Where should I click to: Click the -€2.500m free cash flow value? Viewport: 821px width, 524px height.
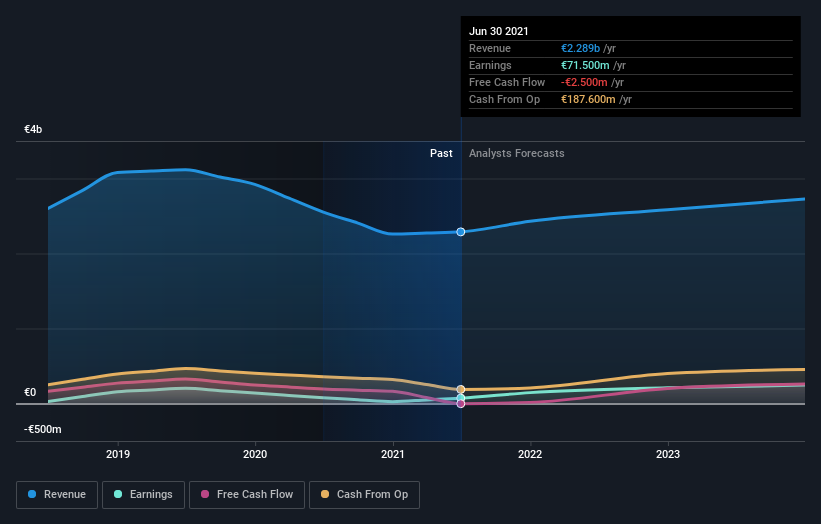584,82
